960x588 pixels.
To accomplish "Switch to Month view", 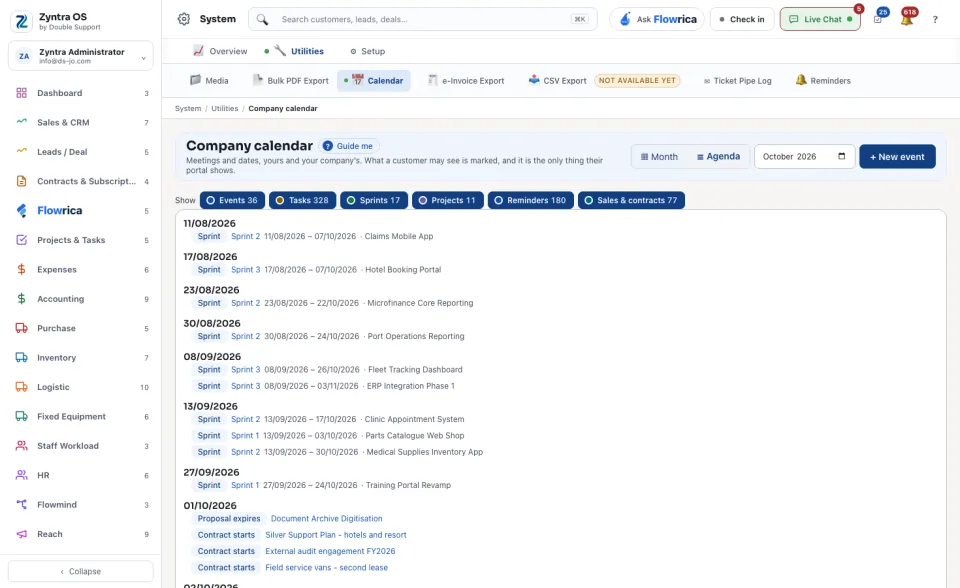I will click(x=659, y=157).
